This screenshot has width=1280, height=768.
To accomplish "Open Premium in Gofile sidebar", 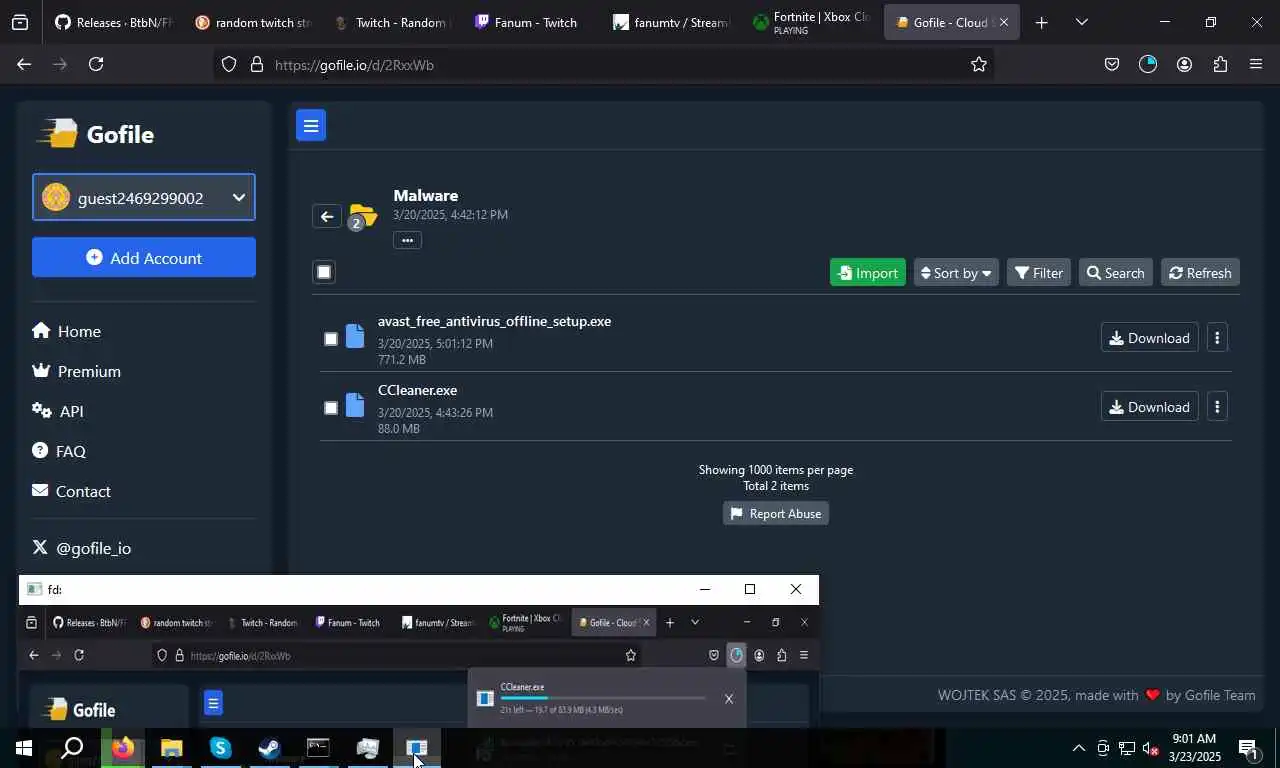I will [76, 371].
